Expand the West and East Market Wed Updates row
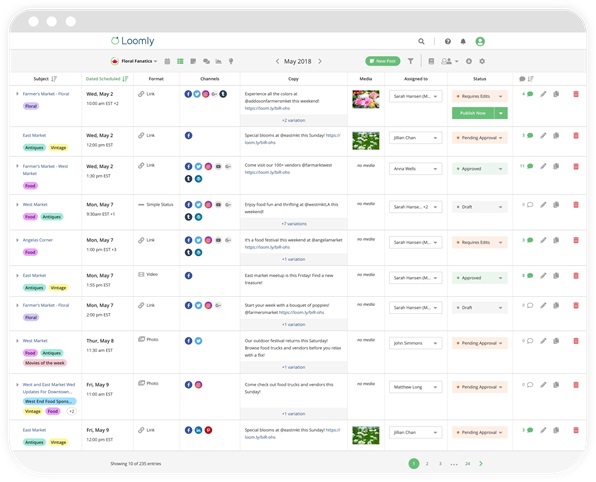This screenshot has width=596, height=482. click(x=17, y=385)
